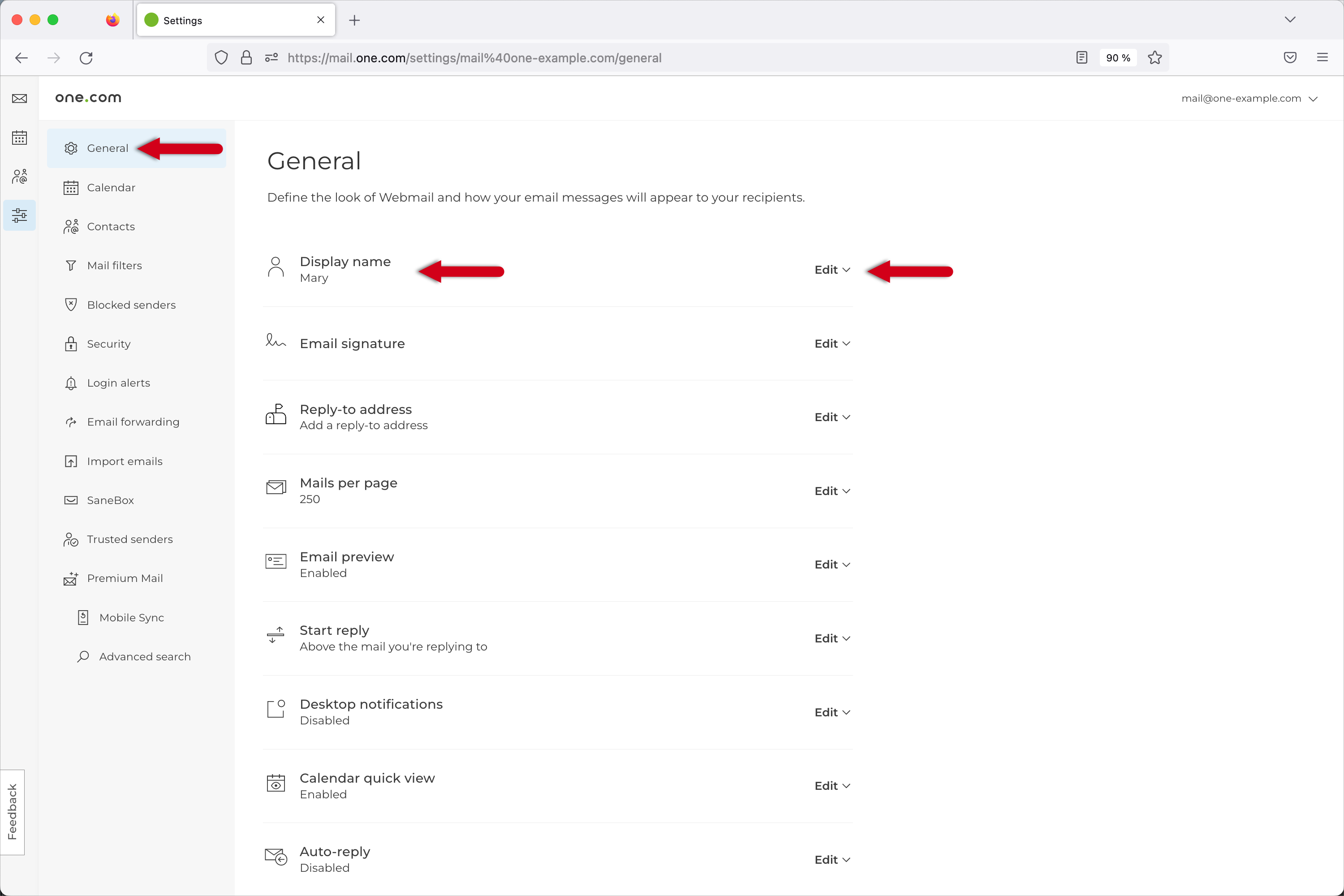Expand Edit for Display name
The image size is (1344, 896).
click(x=831, y=270)
